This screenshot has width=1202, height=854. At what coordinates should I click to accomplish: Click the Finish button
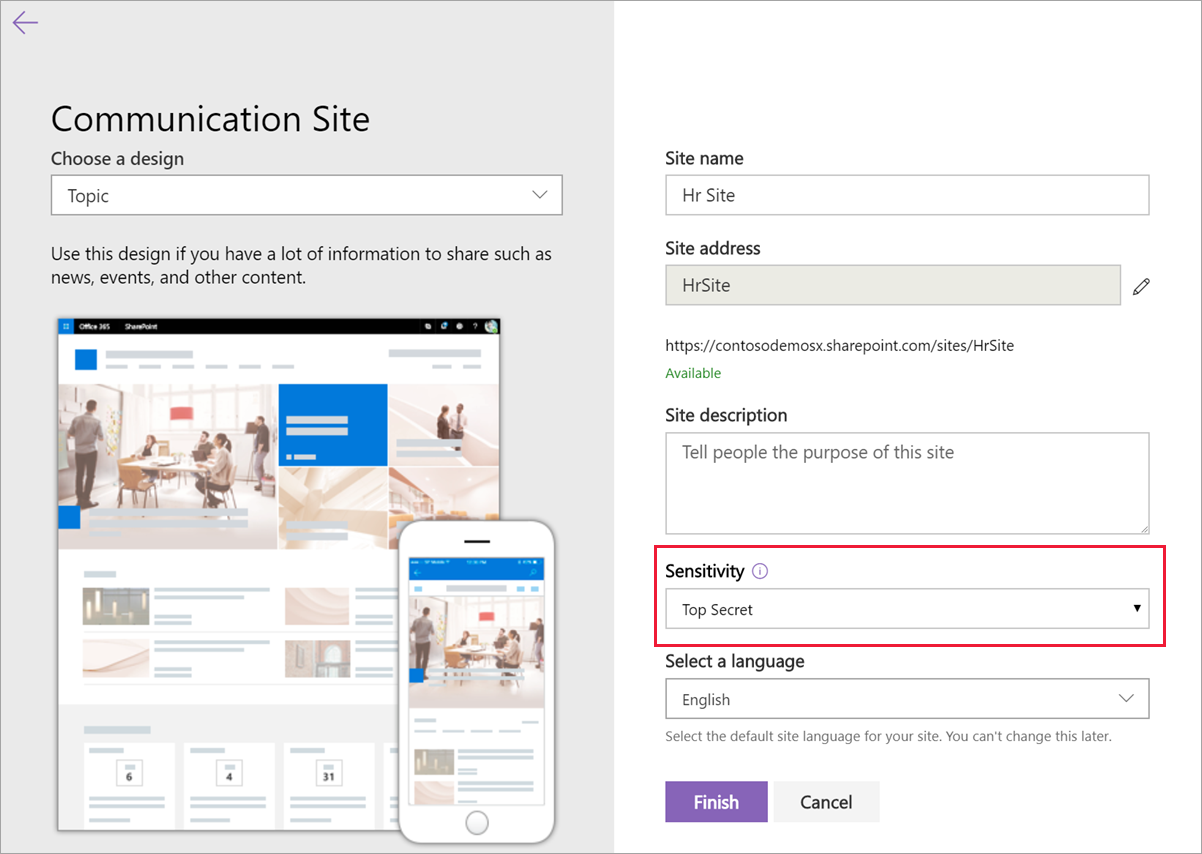(x=716, y=801)
